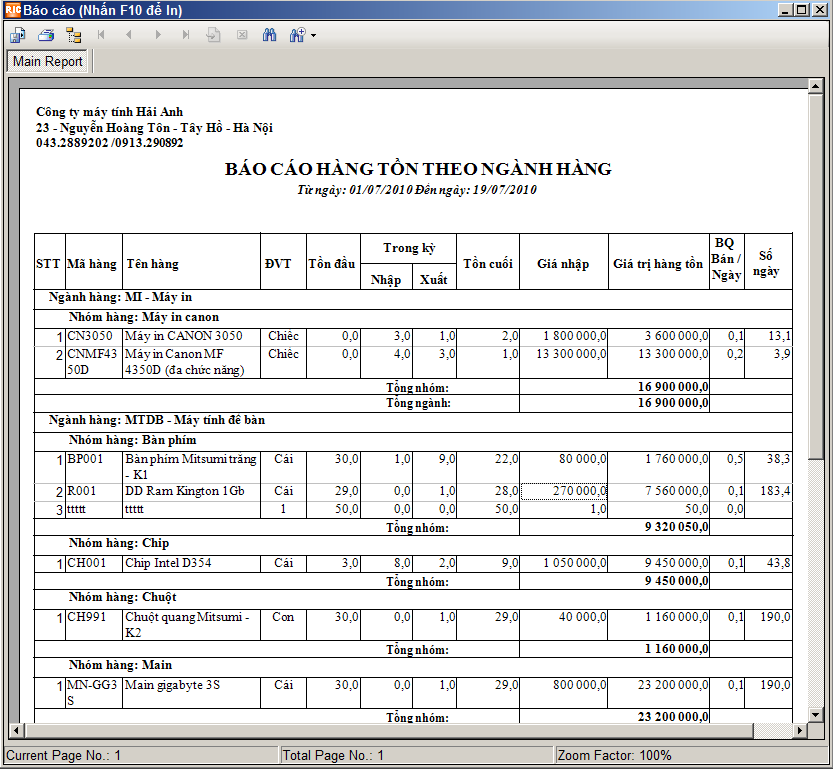This screenshot has width=833, height=769.
Task: Click the CN3050 item code cell
Action: tap(94, 336)
